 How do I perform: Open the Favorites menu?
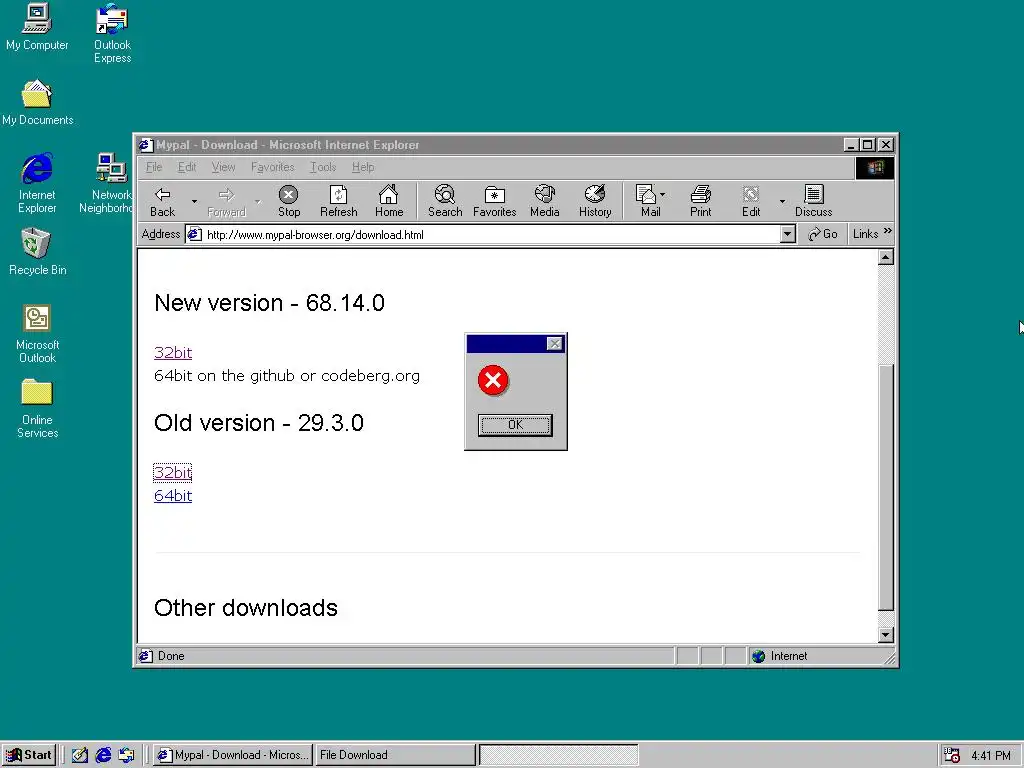point(272,167)
